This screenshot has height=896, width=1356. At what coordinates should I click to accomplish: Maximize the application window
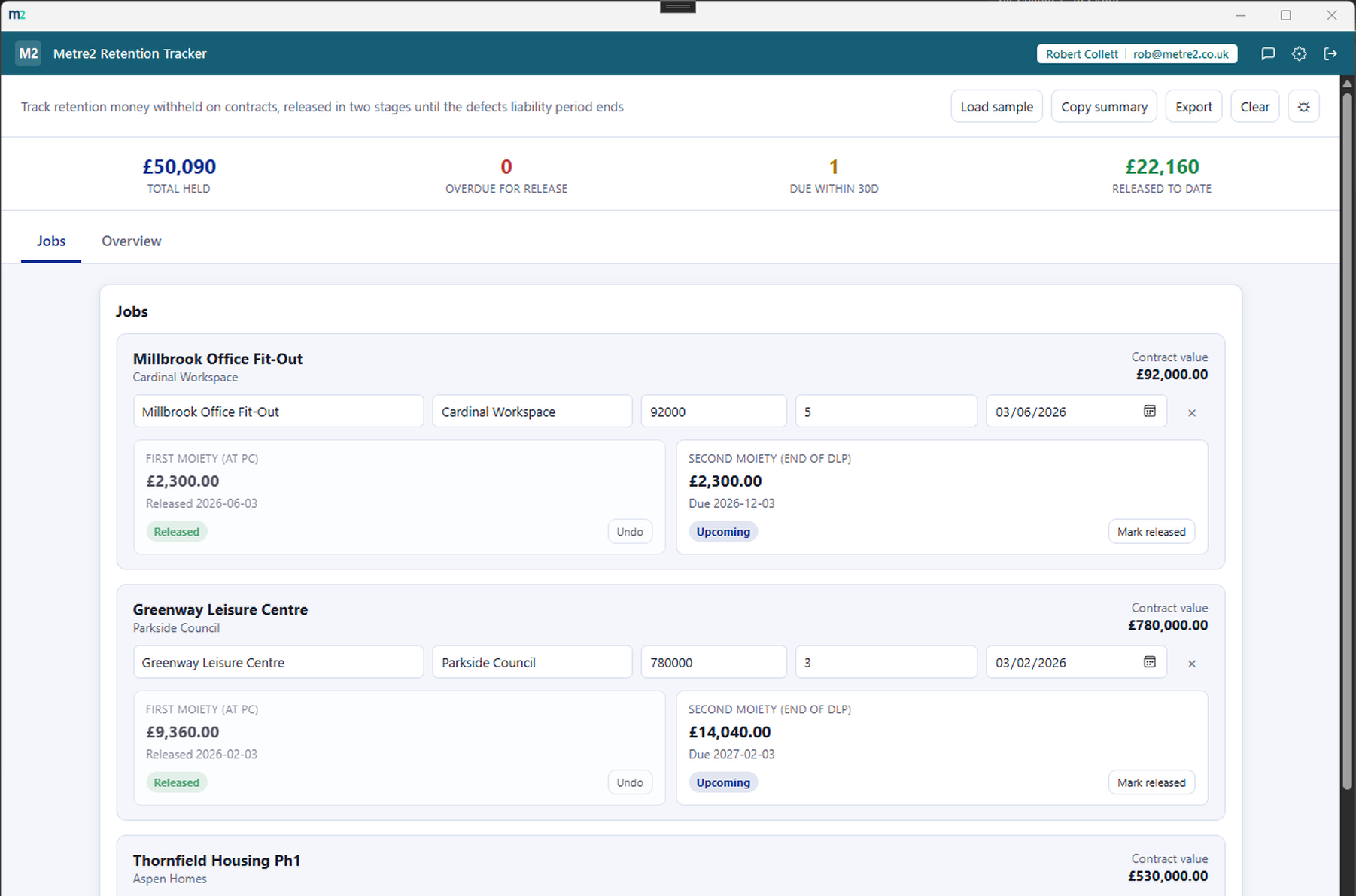point(1286,15)
